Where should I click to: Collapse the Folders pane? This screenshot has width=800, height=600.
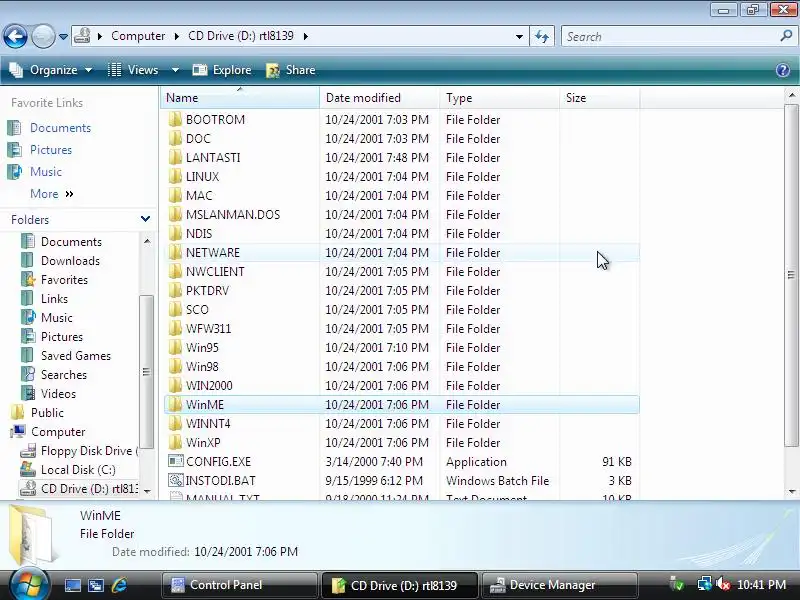(145, 219)
